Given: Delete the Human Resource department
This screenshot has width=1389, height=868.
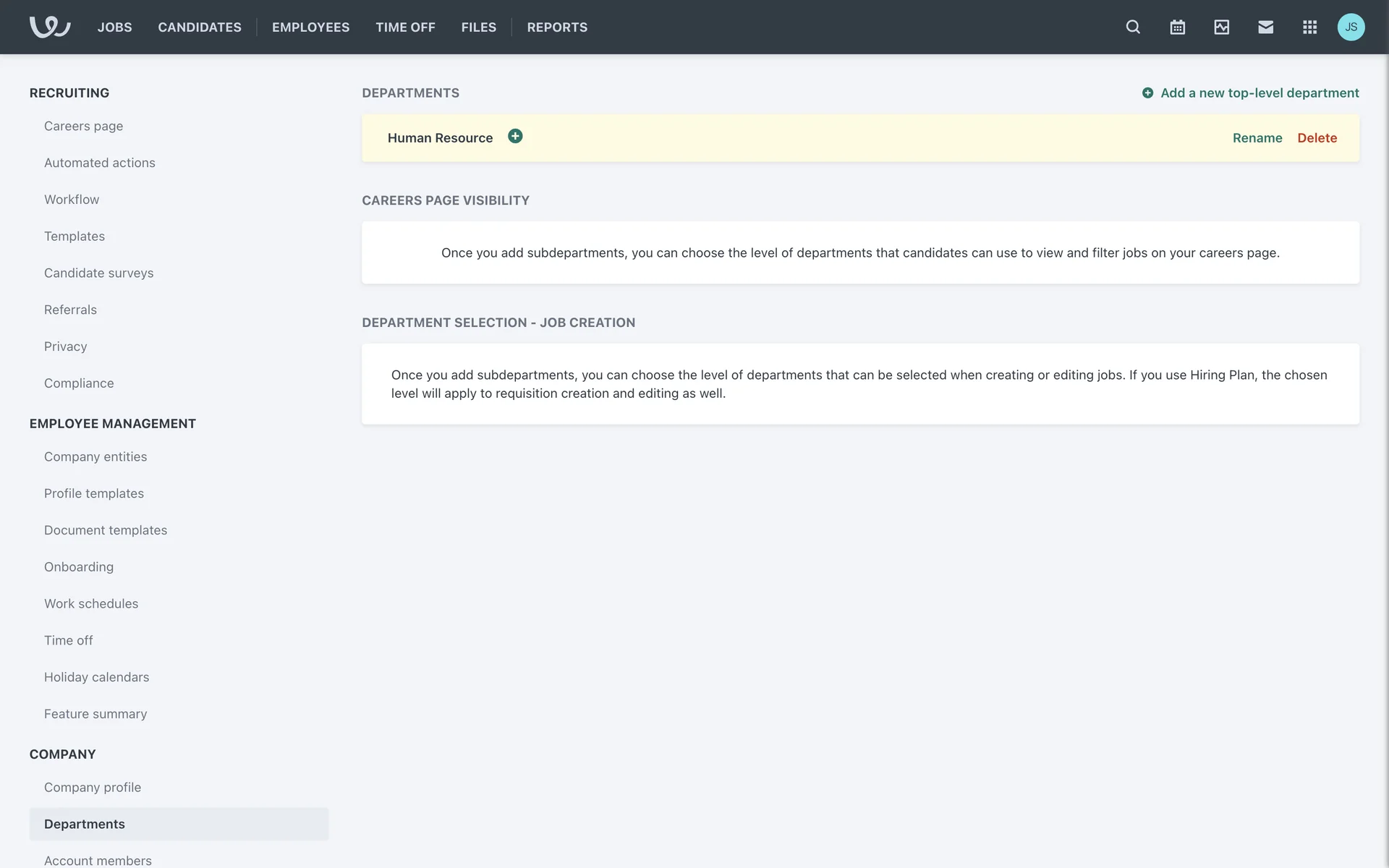Looking at the screenshot, I should 1317,137.
